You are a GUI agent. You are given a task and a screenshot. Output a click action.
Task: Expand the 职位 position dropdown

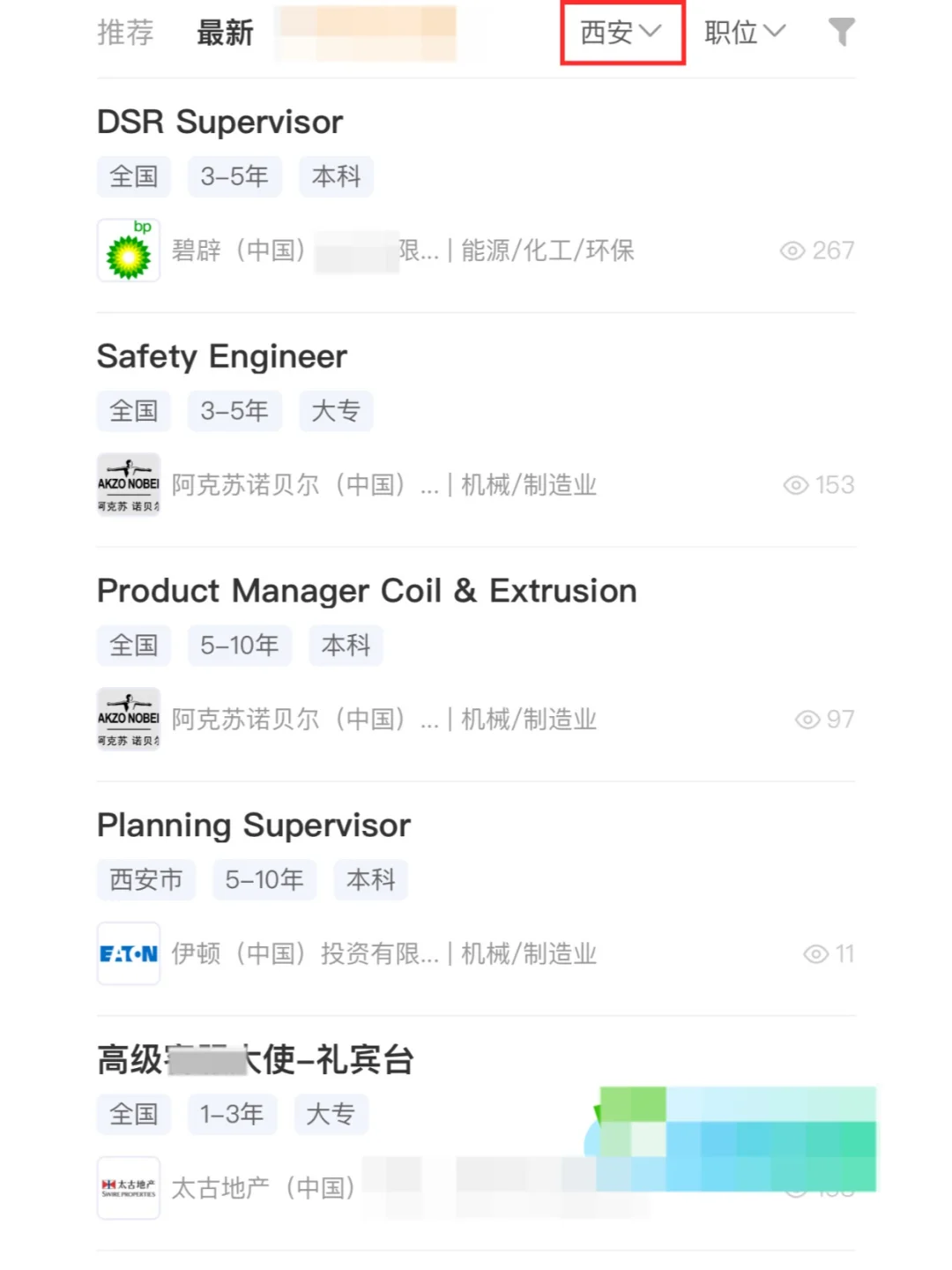pos(745,33)
